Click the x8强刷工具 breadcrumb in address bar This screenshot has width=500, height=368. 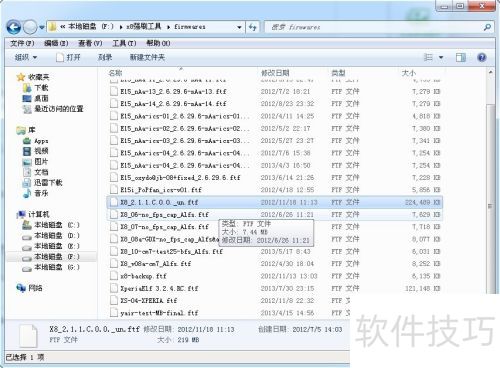point(143,27)
